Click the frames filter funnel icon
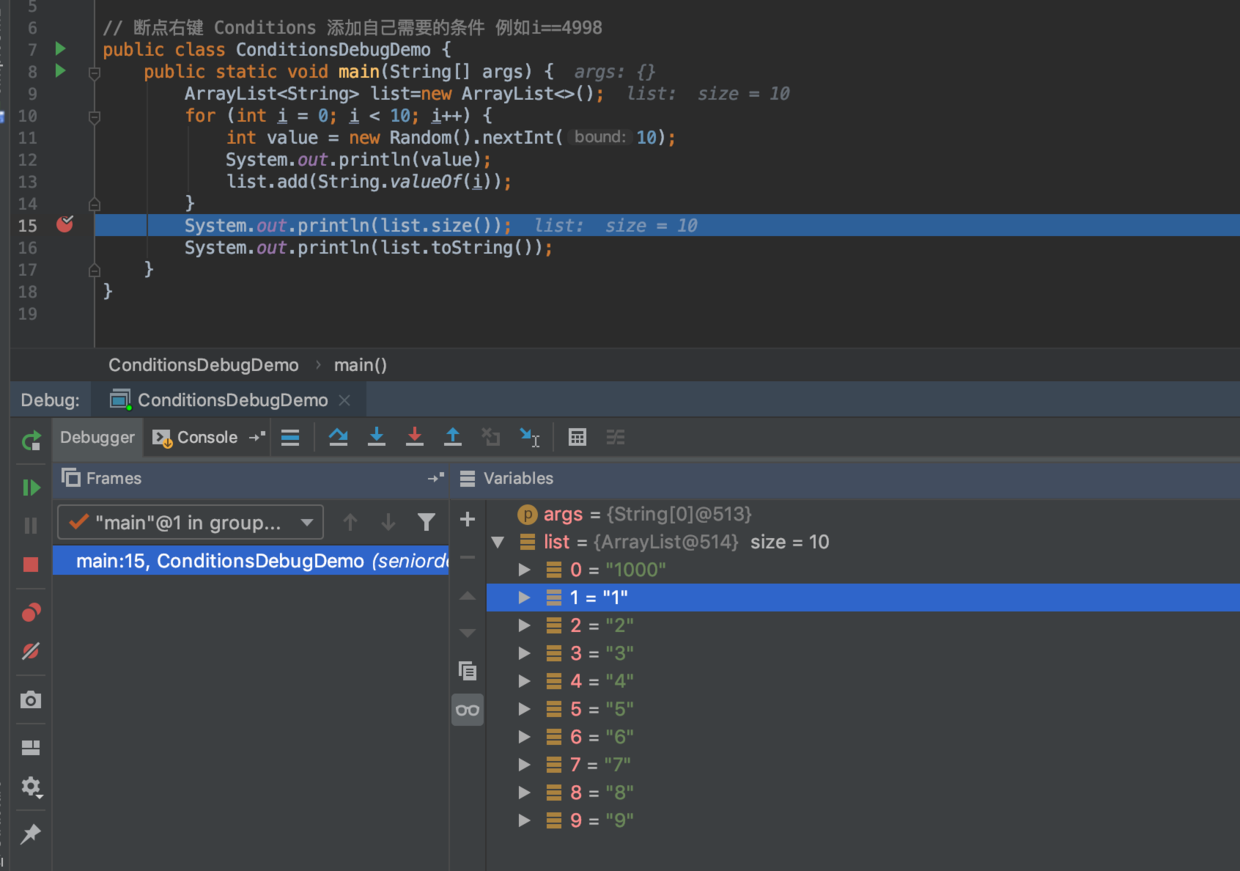 click(x=426, y=522)
